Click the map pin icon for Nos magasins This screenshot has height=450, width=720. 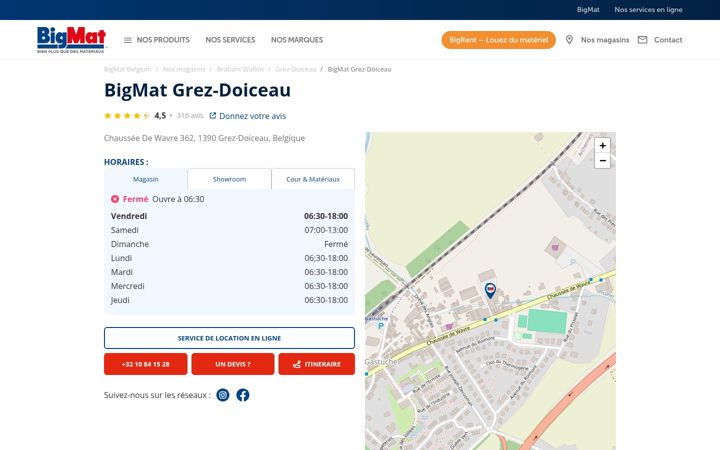click(569, 40)
